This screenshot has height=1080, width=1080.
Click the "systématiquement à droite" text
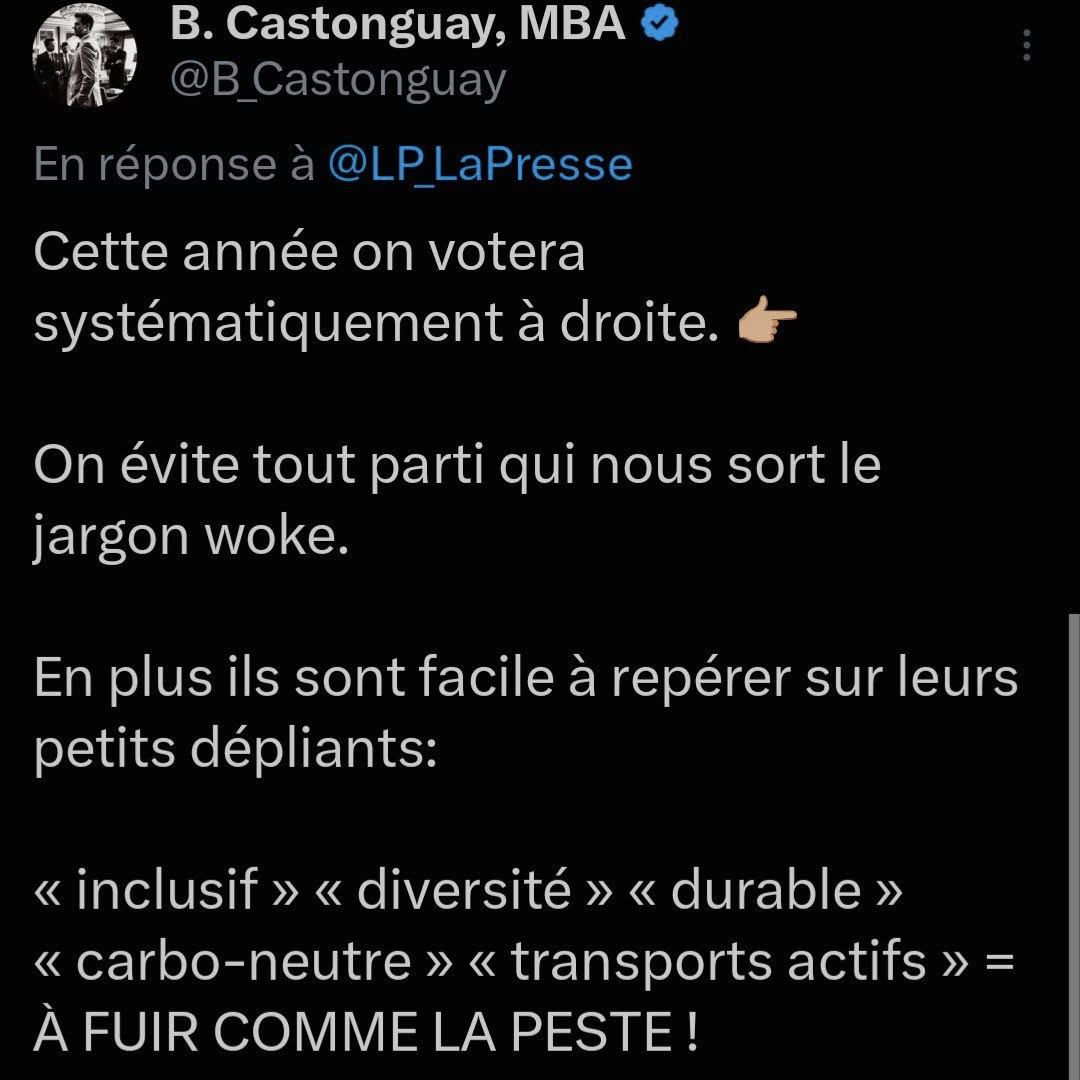[375, 324]
